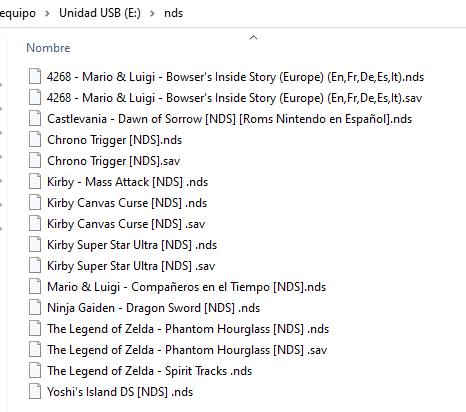Click the nds folder breadcrumb segment
This screenshot has width=466, height=412.
coord(173,13)
